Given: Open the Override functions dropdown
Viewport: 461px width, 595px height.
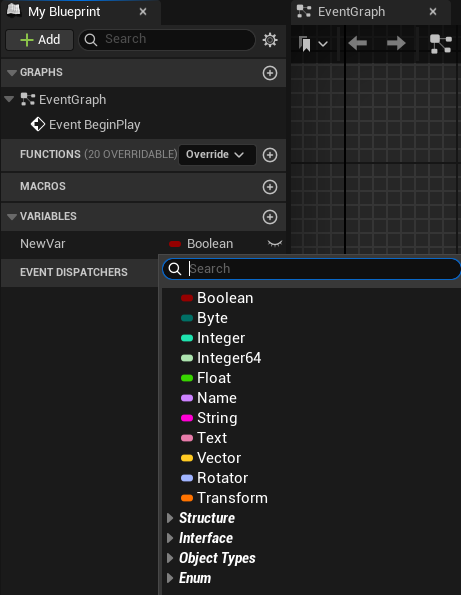Looking at the screenshot, I should click(x=217, y=155).
